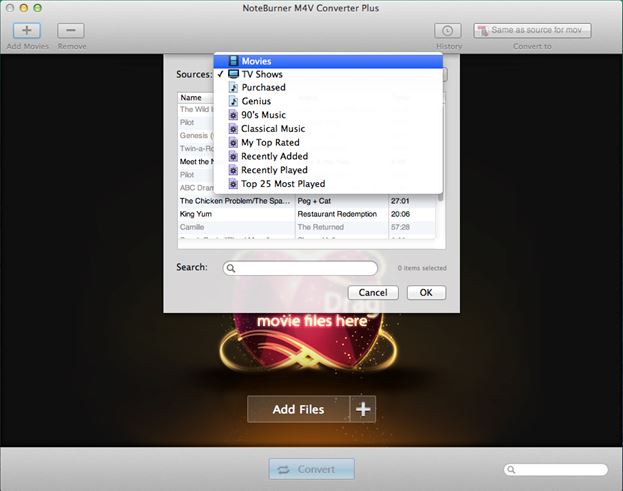The image size is (623, 491).
Task: Start conversion with the Convert button
Action: tap(312, 470)
